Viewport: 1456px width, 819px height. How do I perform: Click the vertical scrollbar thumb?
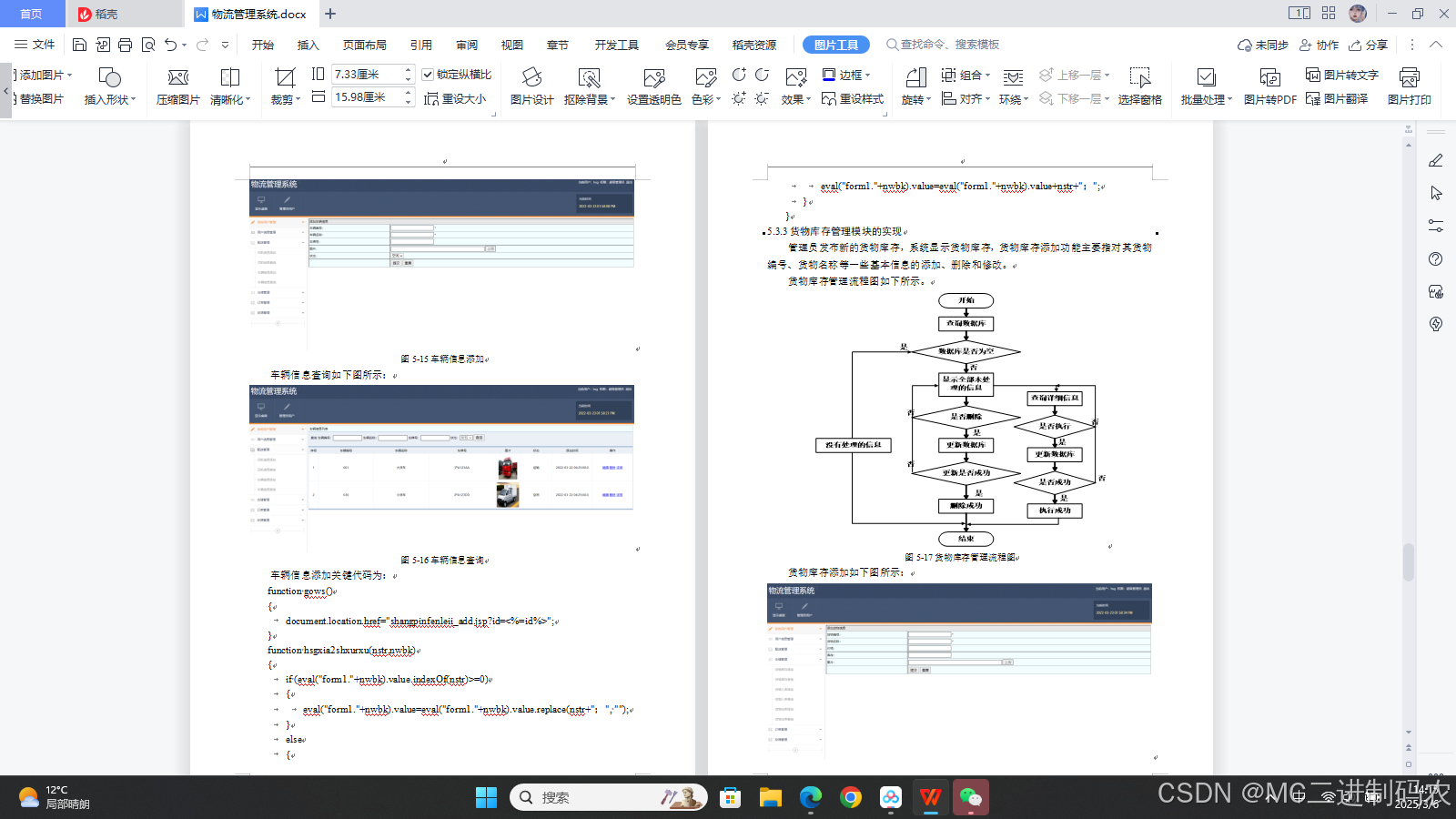coord(1409,561)
